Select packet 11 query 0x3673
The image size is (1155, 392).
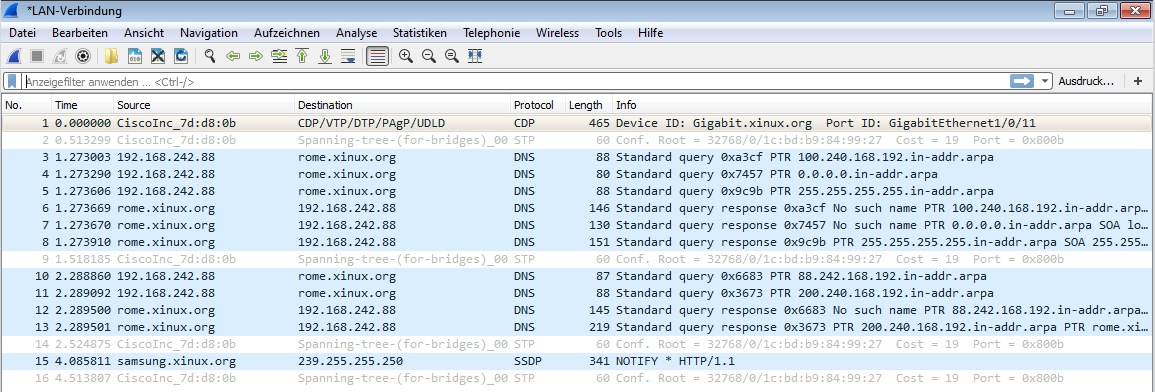click(x=577, y=293)
